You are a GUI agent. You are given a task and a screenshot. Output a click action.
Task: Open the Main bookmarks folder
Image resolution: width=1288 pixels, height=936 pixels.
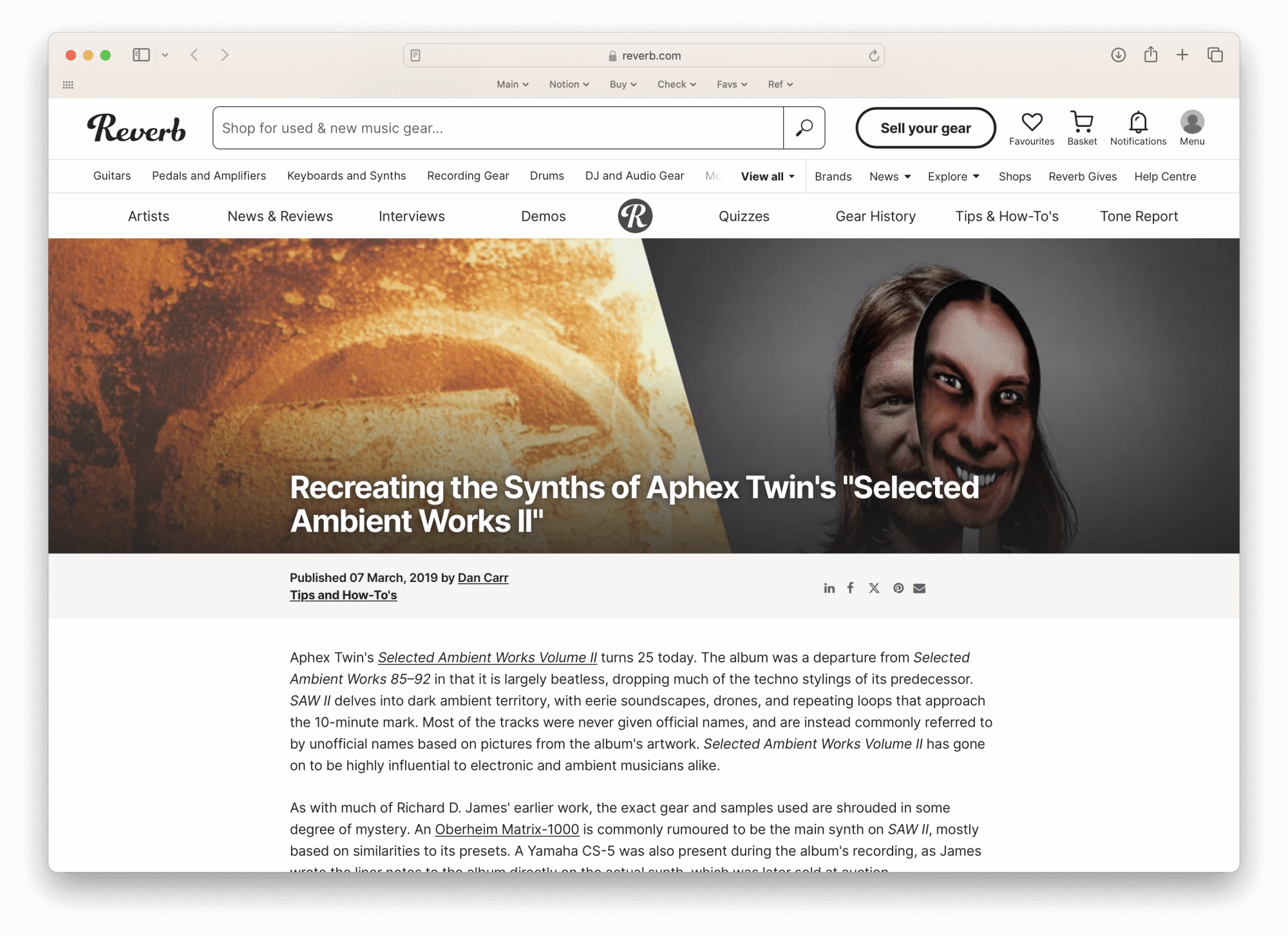(x=513, y=84)
